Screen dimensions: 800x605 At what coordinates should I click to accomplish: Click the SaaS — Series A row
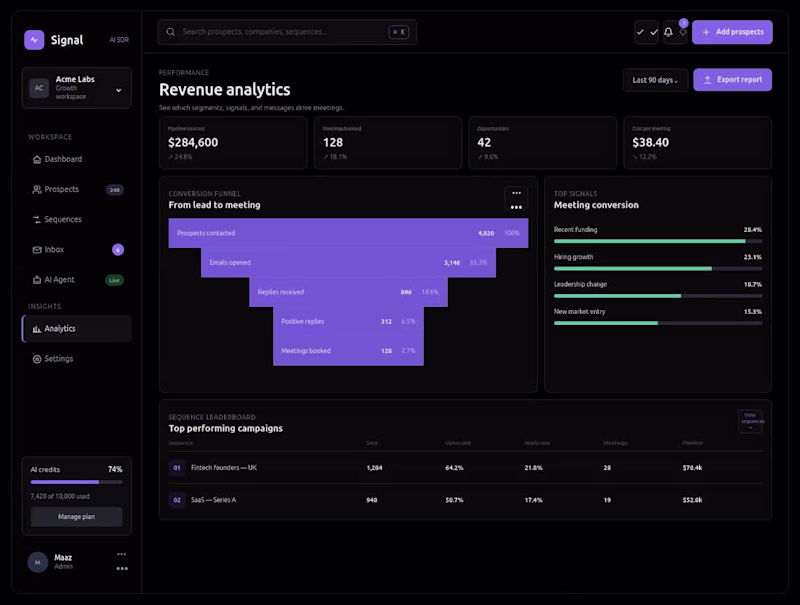pos(465,500)
